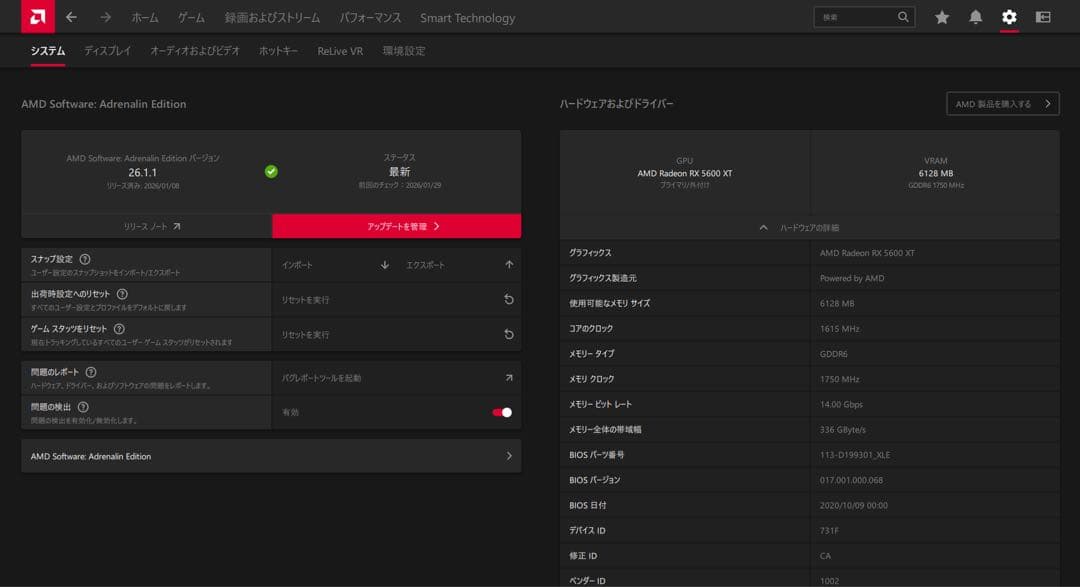Image resolution: width=1080 pixels, height=587 pixels.
Task: Open settings with the gear icon
Action: point(1009,17)
